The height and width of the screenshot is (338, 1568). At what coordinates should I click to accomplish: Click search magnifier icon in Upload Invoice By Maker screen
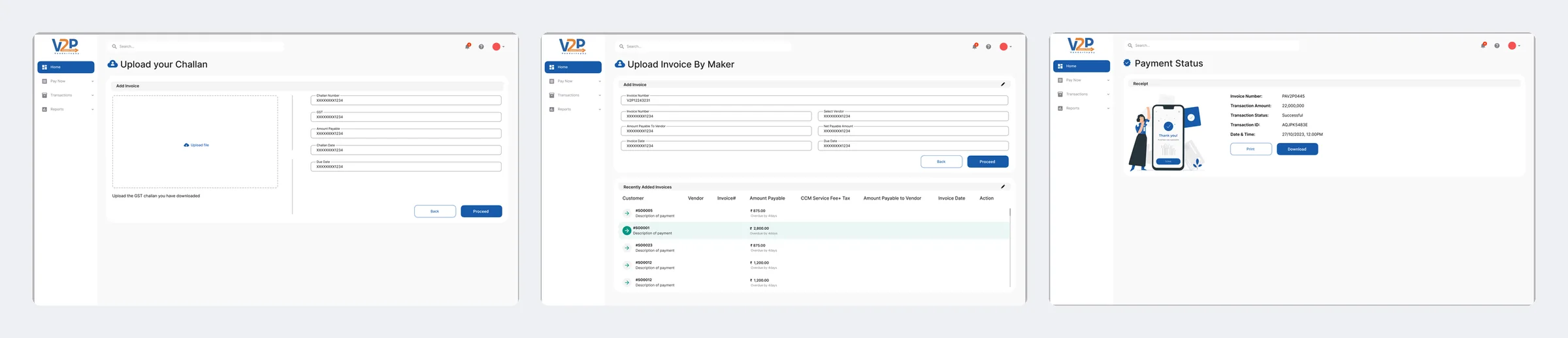point(621,46)
